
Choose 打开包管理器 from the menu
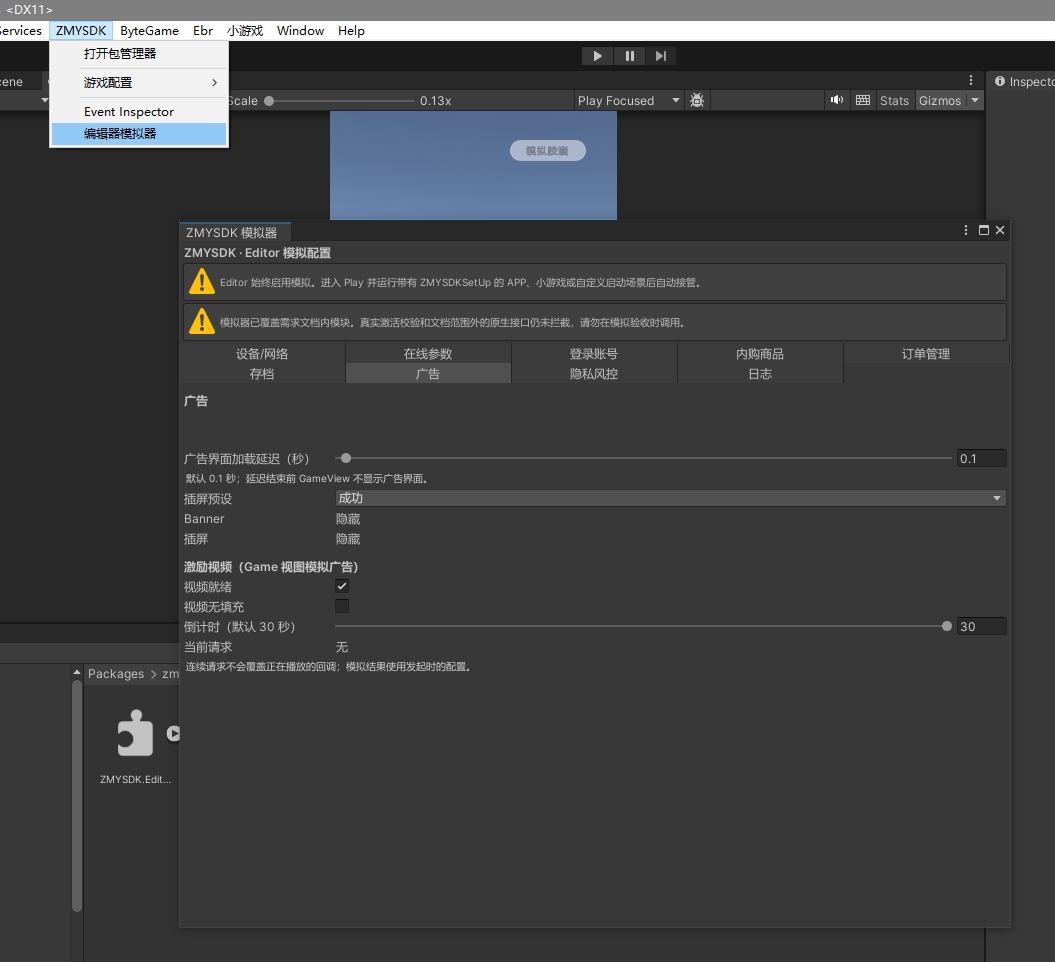[139, 54]
